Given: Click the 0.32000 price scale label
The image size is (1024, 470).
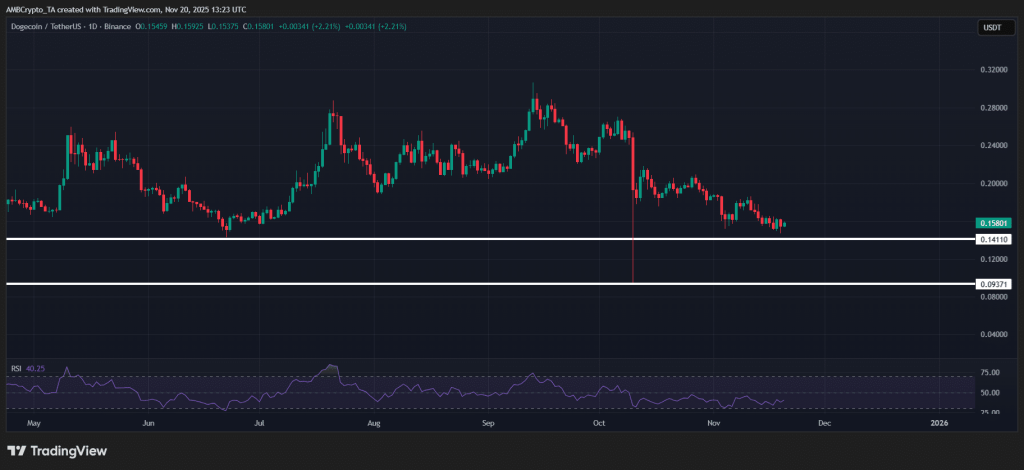Looking at the screenshot, I should (995, 71).
